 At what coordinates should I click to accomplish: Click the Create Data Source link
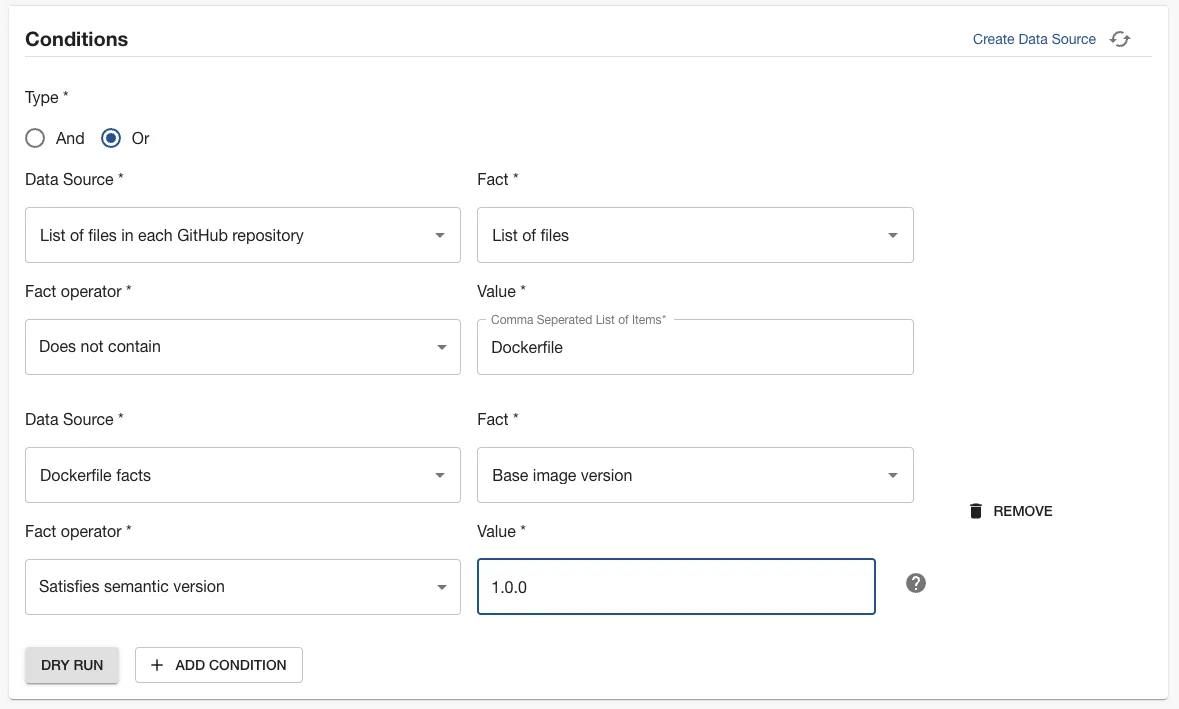[1034, 39]
